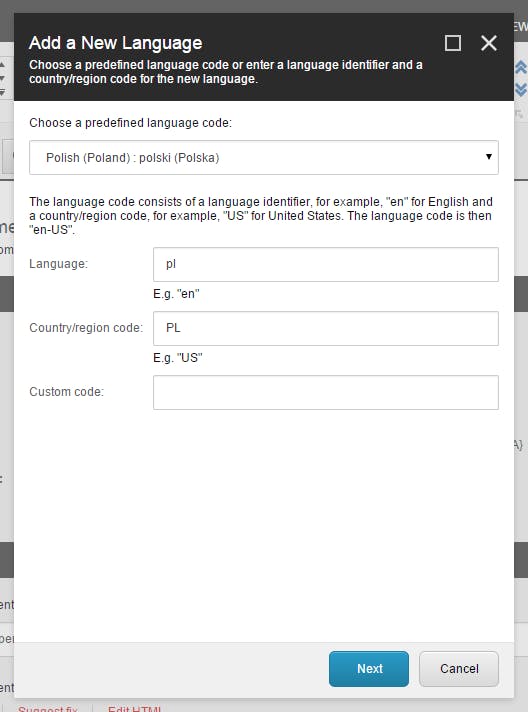This screenshot has width=528, height=712.
Task: Close the Add a New Language dialog
Action: pos(489,43)
